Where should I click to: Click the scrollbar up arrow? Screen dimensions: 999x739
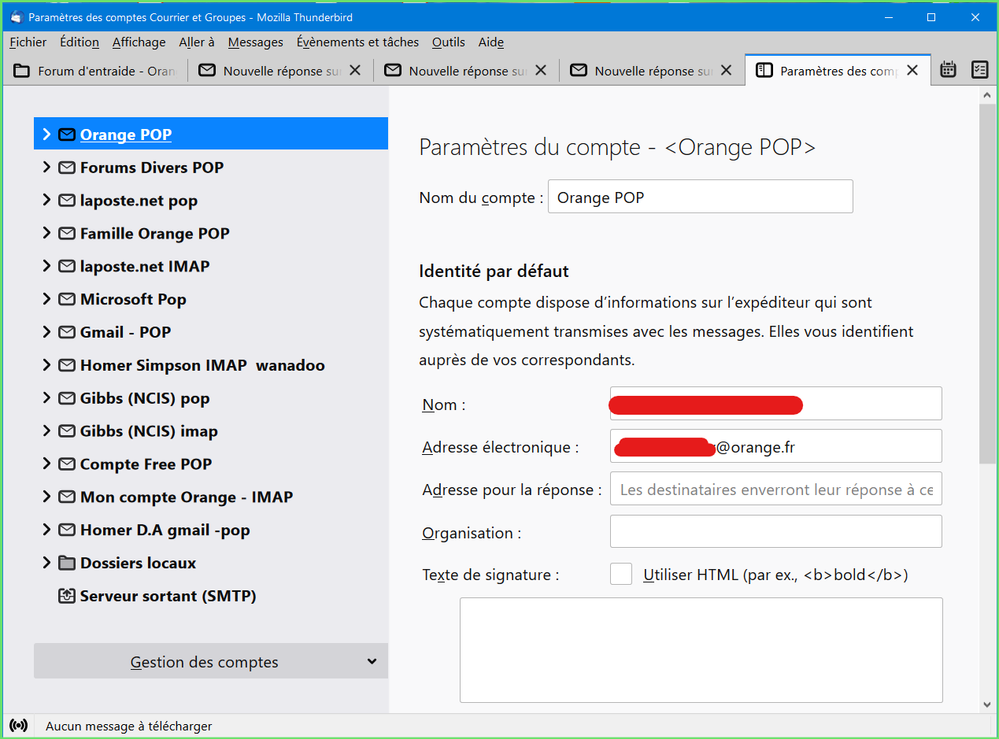tap(987, 96)
